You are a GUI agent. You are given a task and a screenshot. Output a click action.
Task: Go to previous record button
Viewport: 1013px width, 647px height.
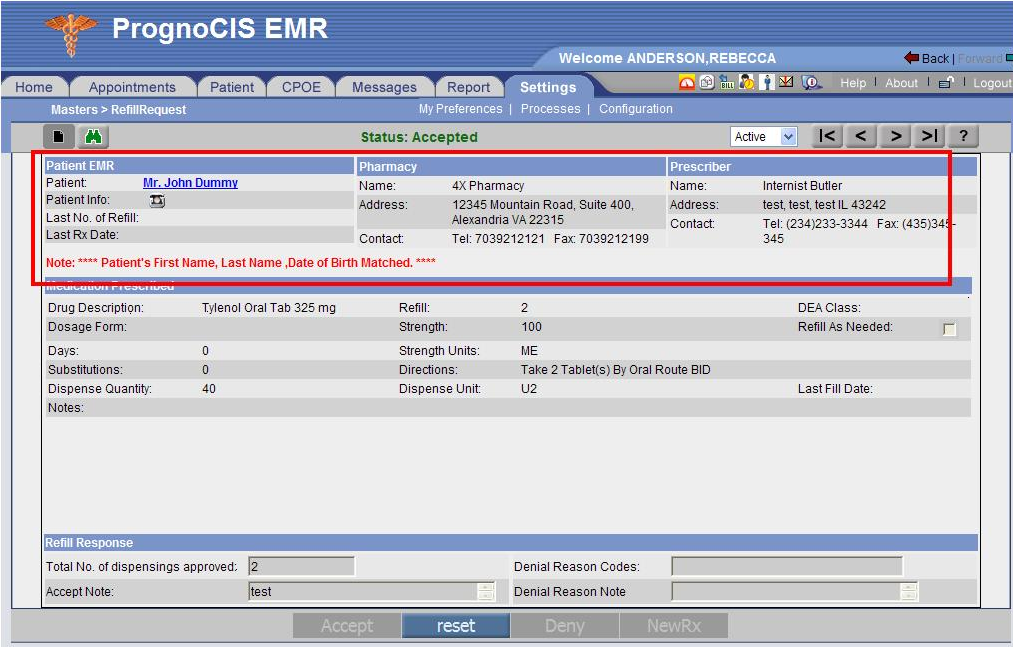(x=861, y=136)
